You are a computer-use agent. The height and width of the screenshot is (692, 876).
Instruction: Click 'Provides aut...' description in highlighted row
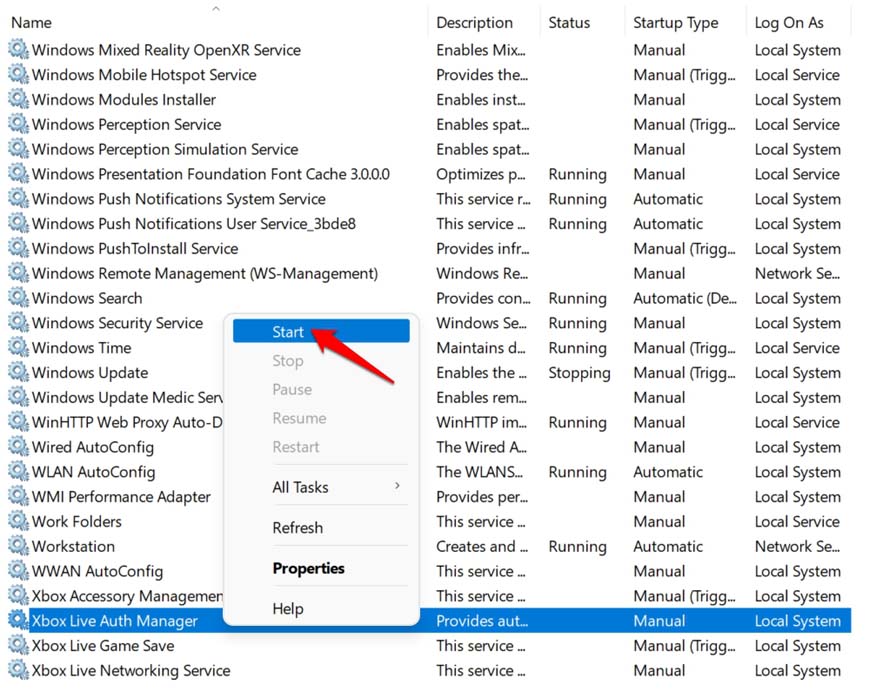coord(482,621)
